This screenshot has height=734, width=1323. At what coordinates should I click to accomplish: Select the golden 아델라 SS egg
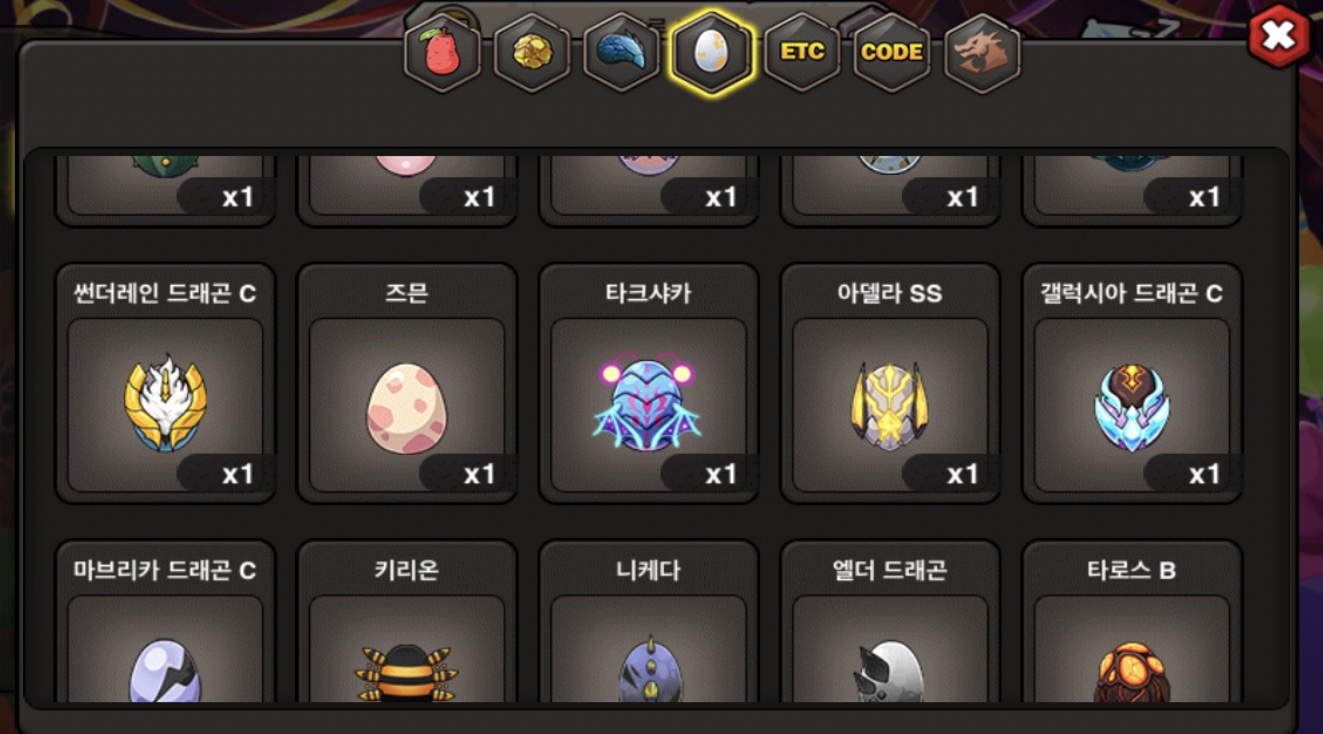click(890, 384)
